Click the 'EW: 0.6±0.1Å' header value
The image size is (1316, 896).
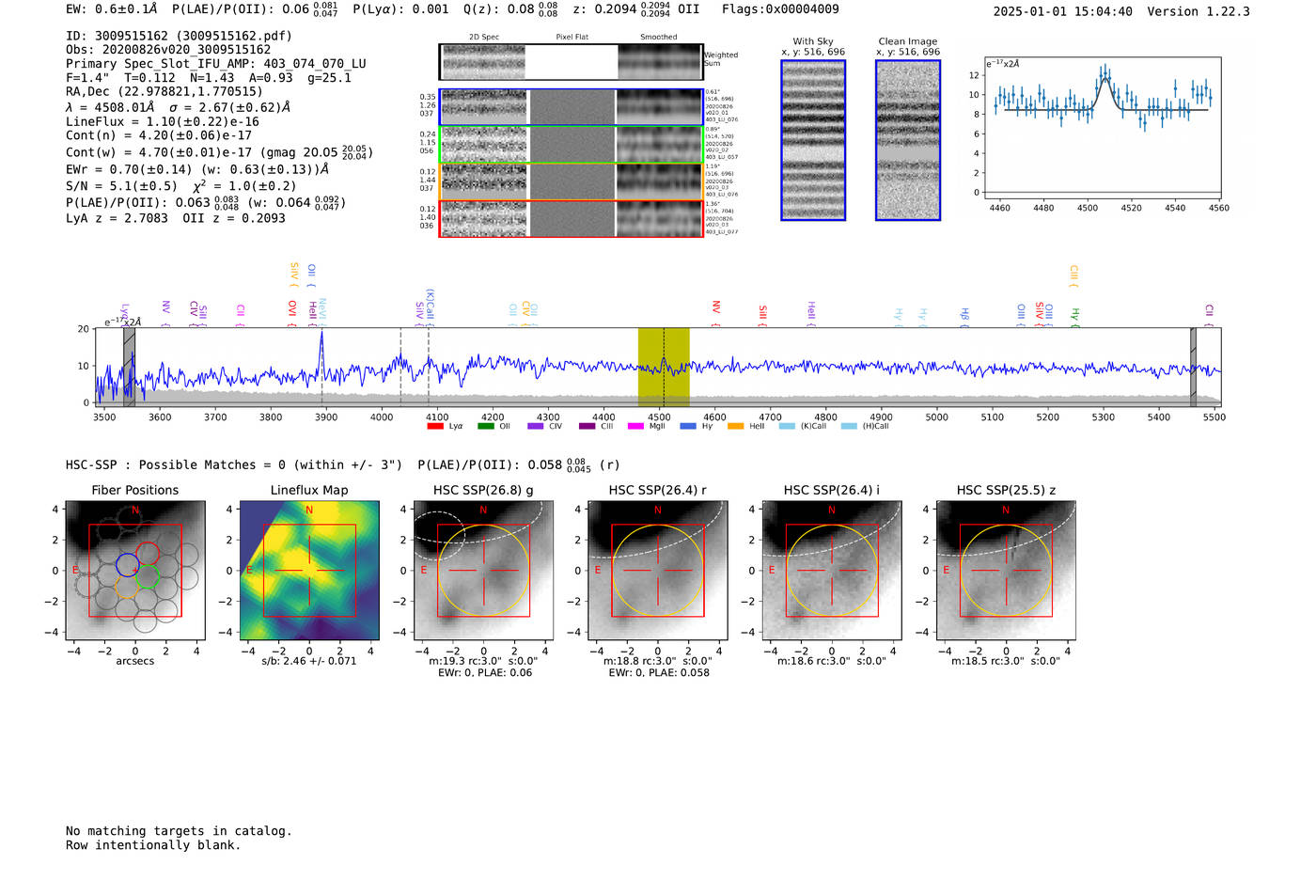pos(111,9)
